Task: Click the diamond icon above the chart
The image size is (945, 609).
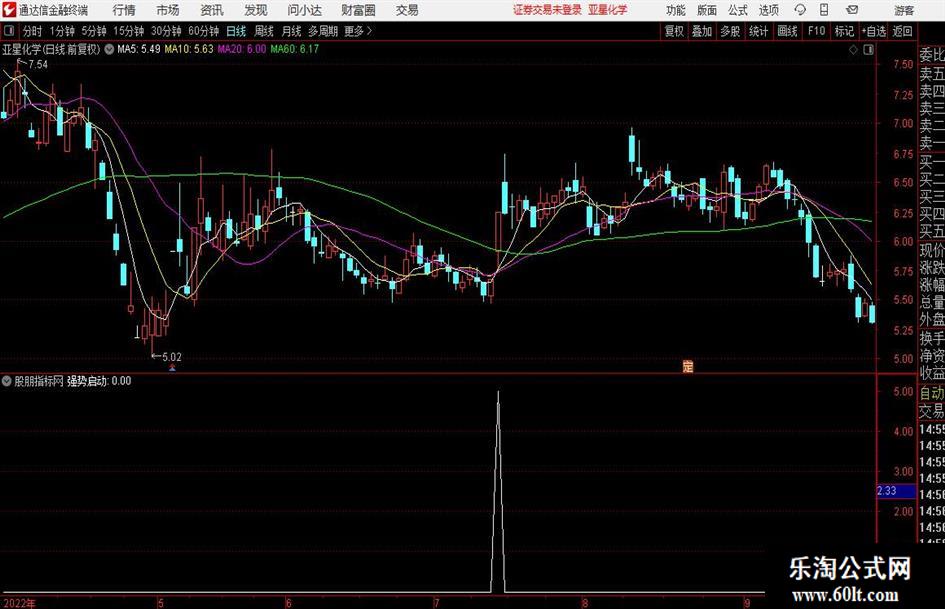Action: [x=853, y=50]
